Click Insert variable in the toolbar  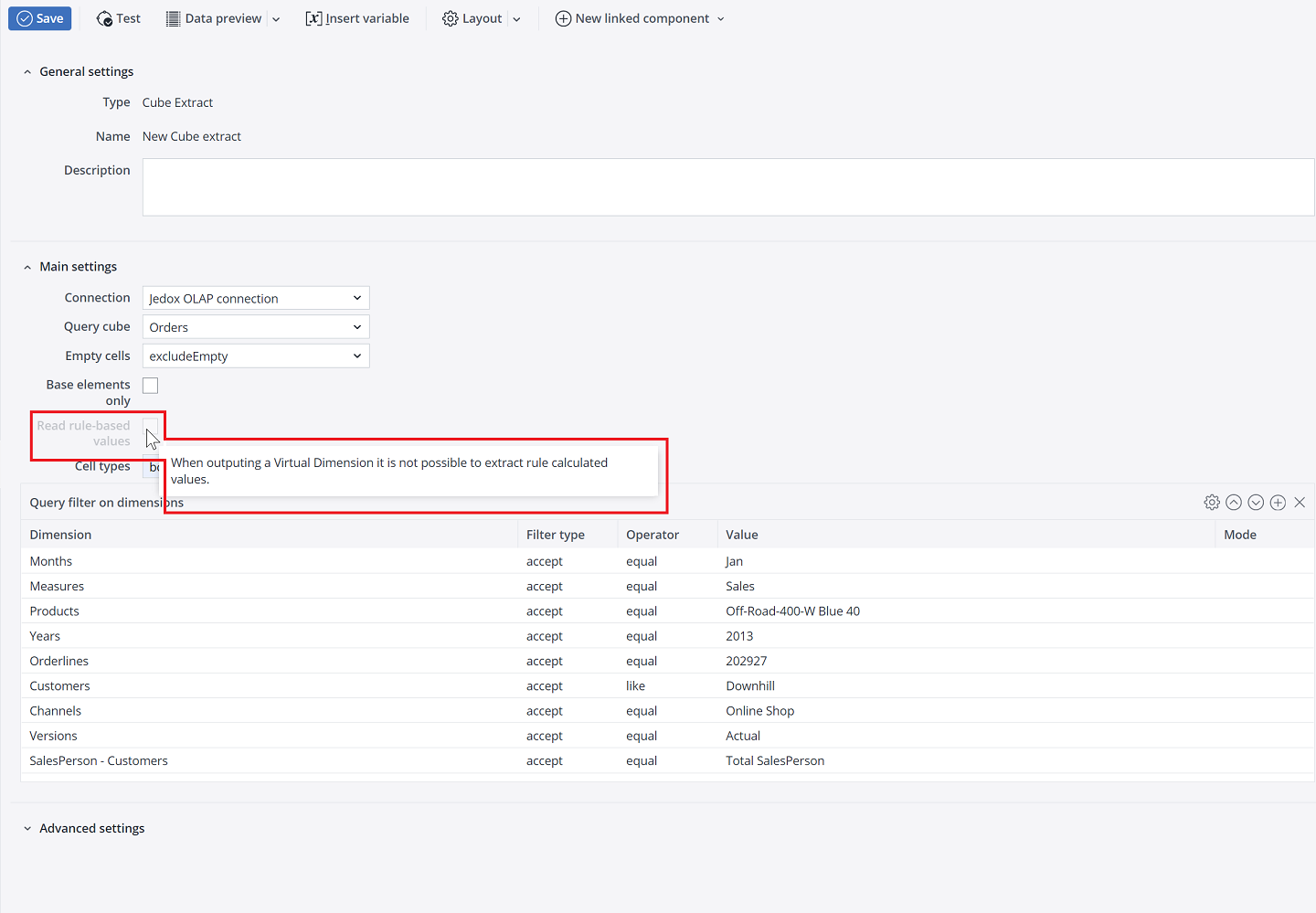pos(357,18)
